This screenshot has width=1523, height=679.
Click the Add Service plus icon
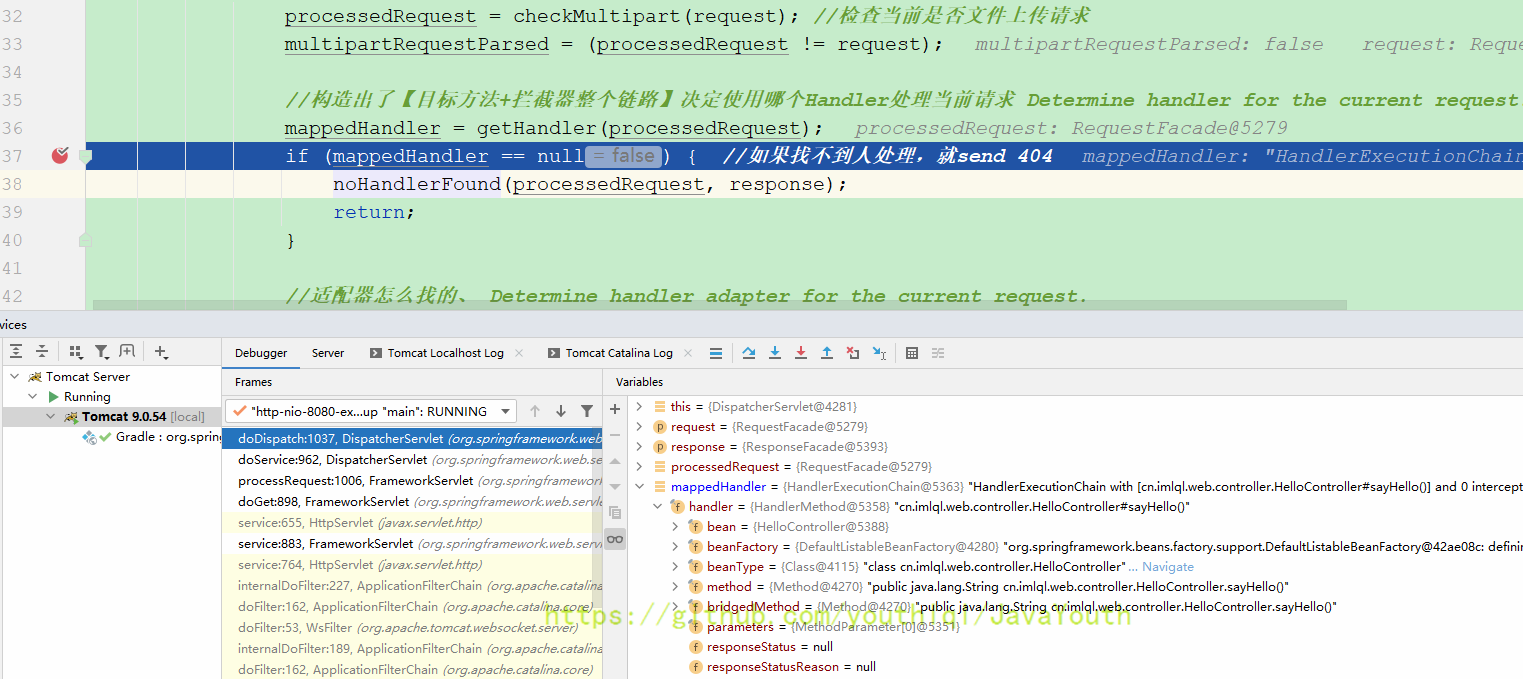161,352
